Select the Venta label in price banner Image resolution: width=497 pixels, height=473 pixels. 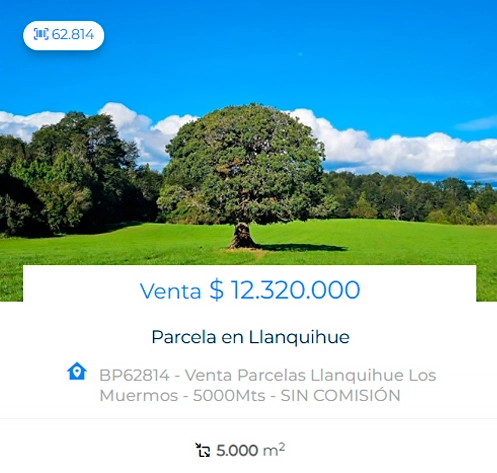170,291
